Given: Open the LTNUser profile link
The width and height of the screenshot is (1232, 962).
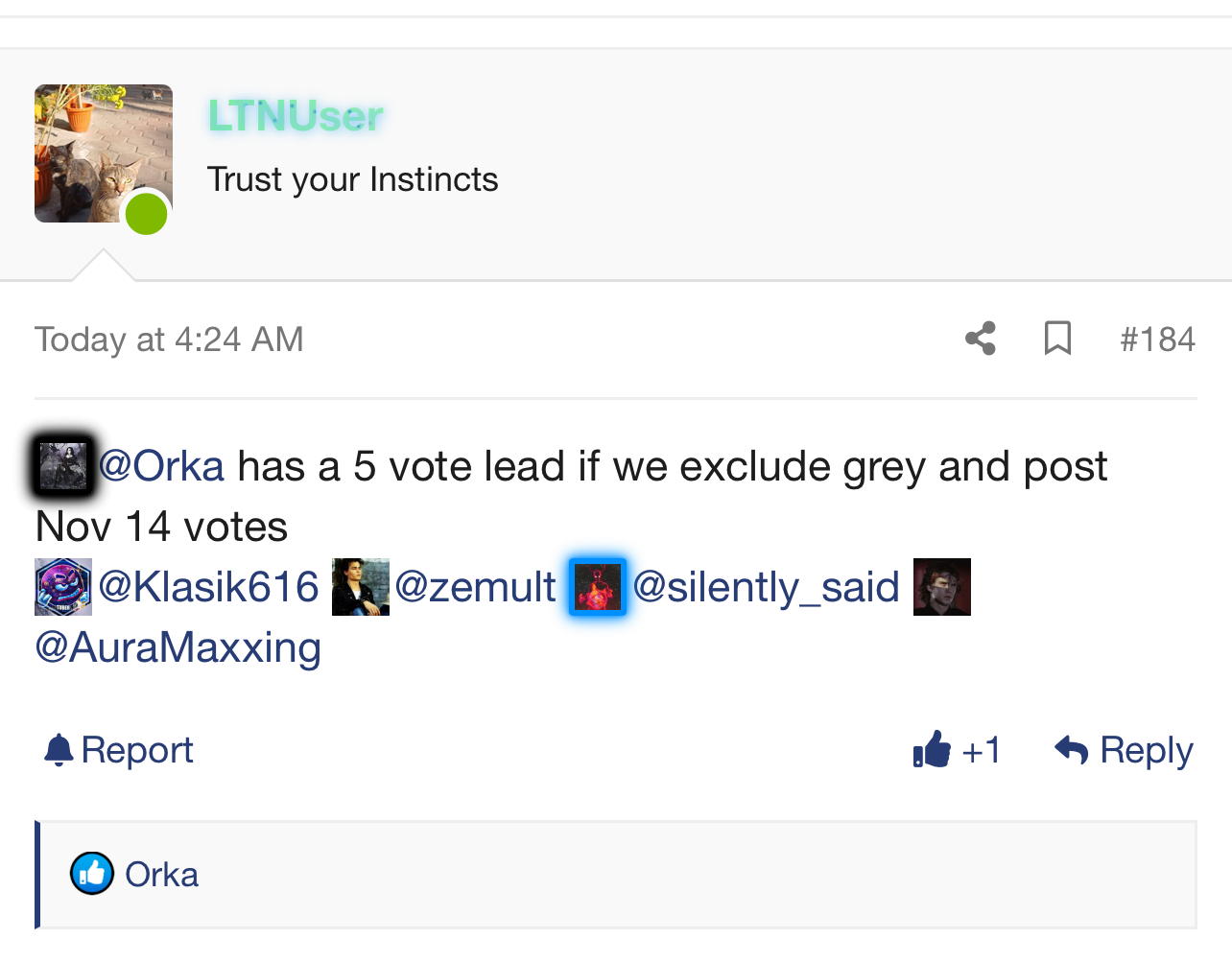Looking at the screenshot, I should 296,117.
